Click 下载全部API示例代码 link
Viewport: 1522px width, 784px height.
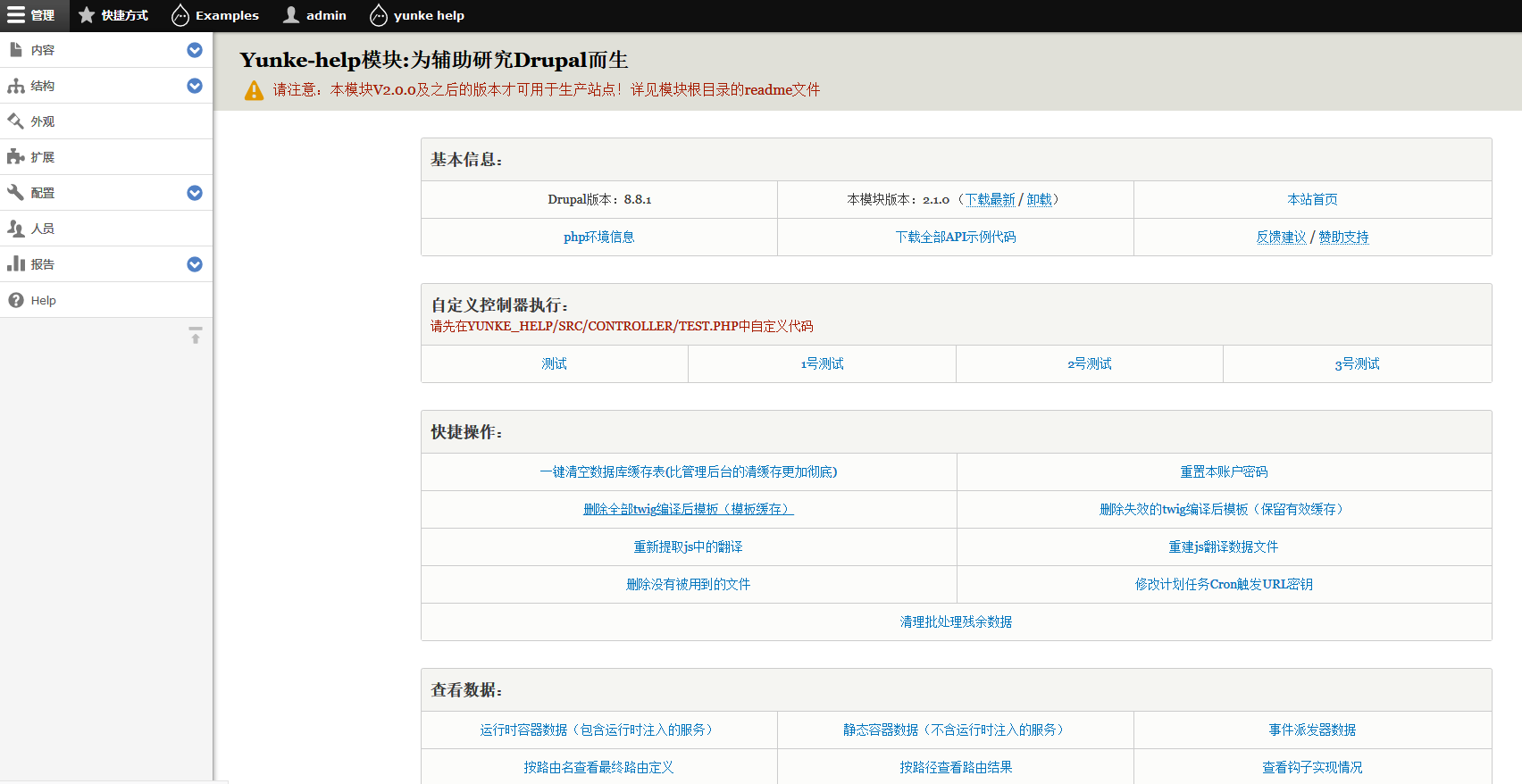956,237
